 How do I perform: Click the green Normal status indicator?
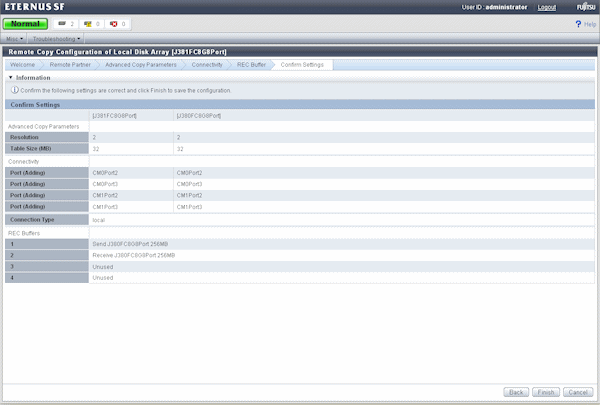tap(25, 24)
